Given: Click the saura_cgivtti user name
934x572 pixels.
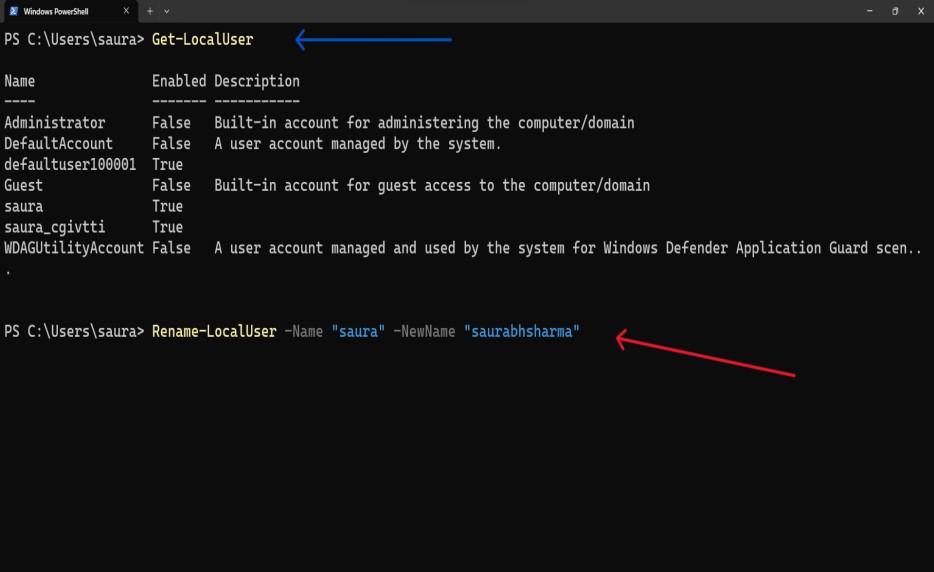Looking at the screenshot, I should tap(55, 227).
